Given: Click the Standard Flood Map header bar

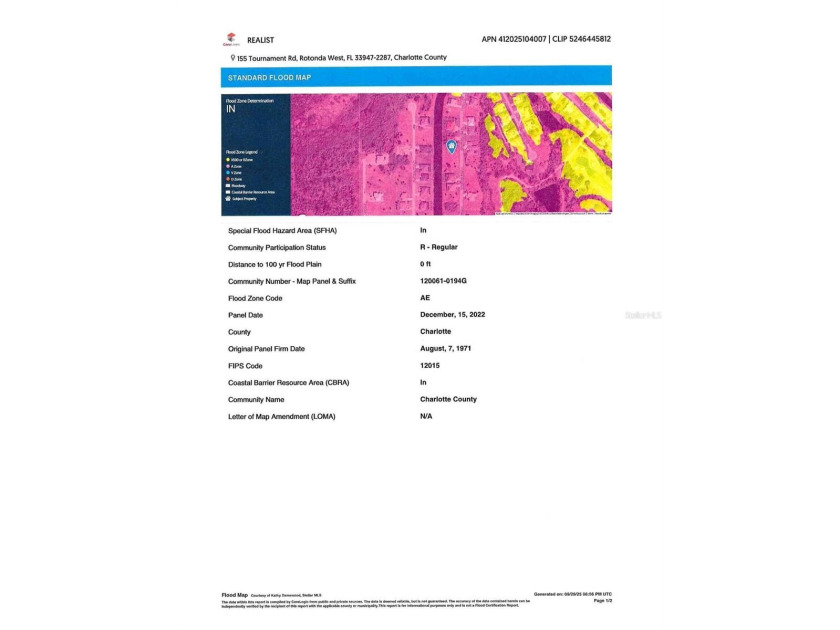Looking at the screenshot, I should [416, 77].
